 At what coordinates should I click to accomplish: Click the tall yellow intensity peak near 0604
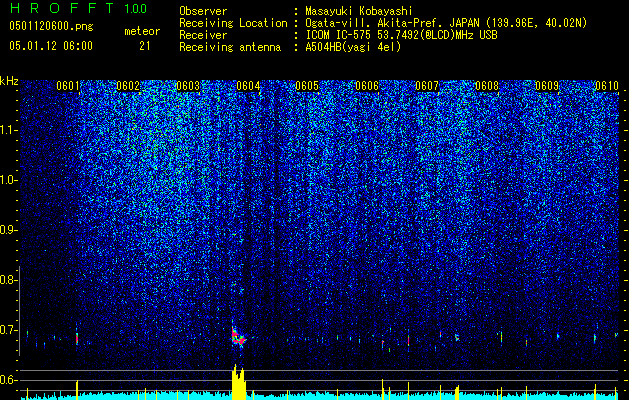coord(238,382)
